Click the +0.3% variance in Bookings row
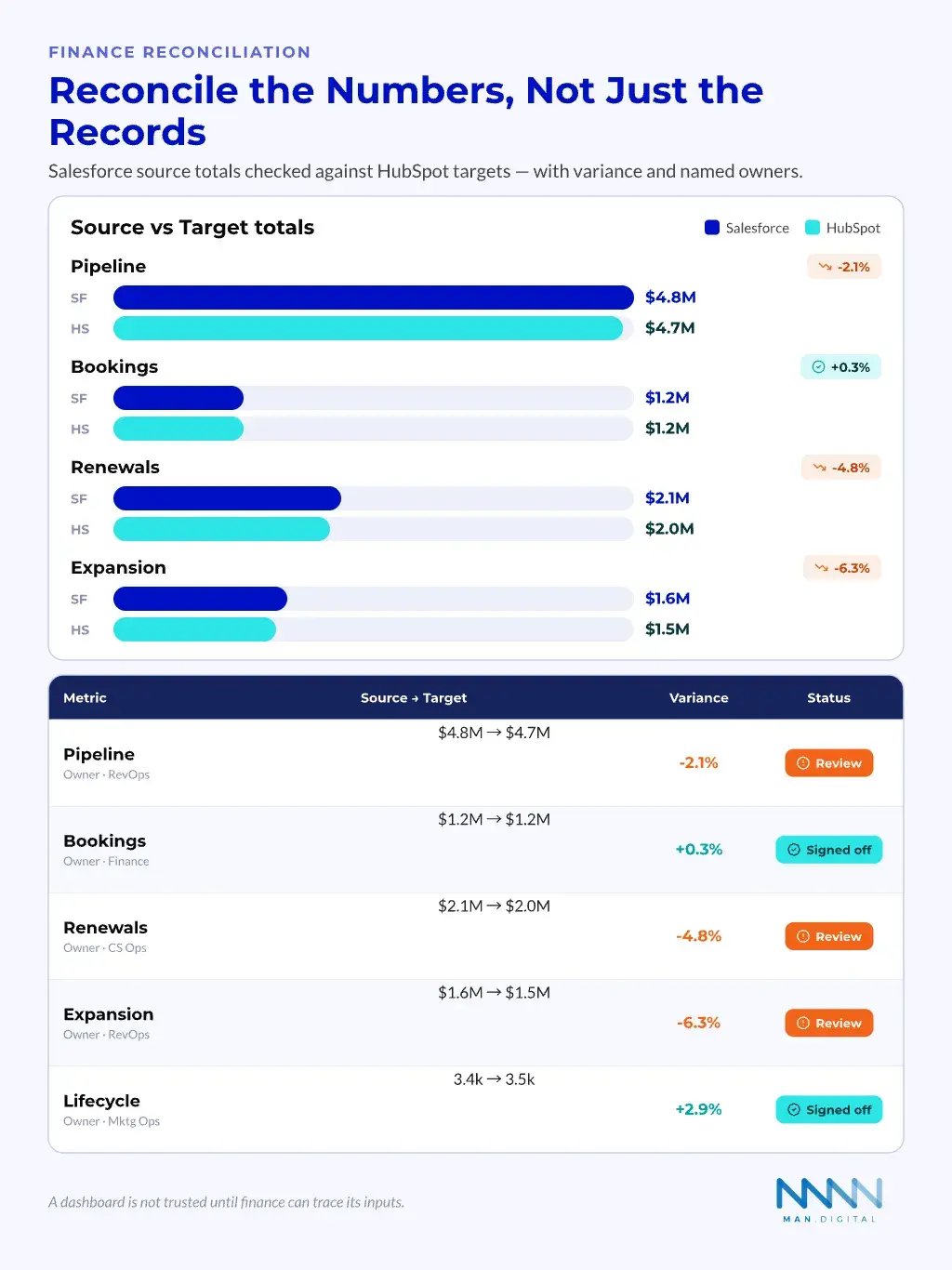The width and height of the screenshot is (952, 1270). click(698, 849)
